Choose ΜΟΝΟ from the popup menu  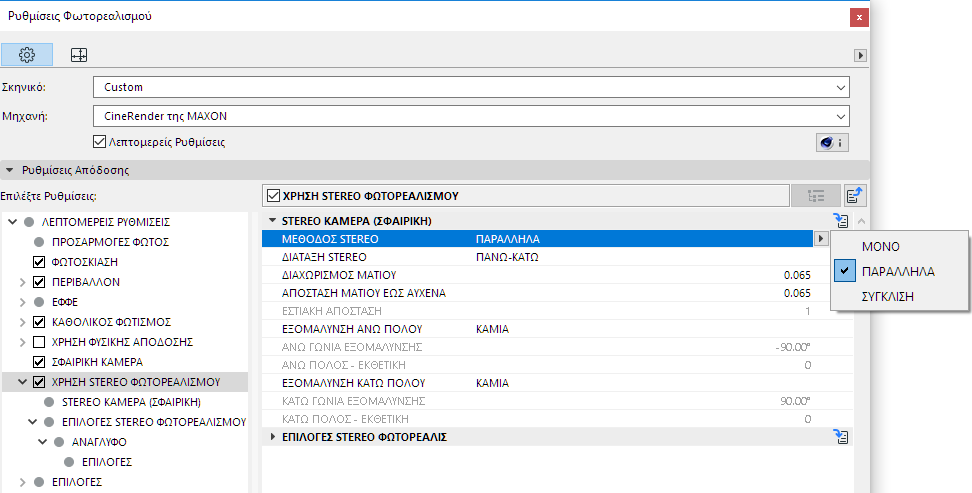coord(880,247)
